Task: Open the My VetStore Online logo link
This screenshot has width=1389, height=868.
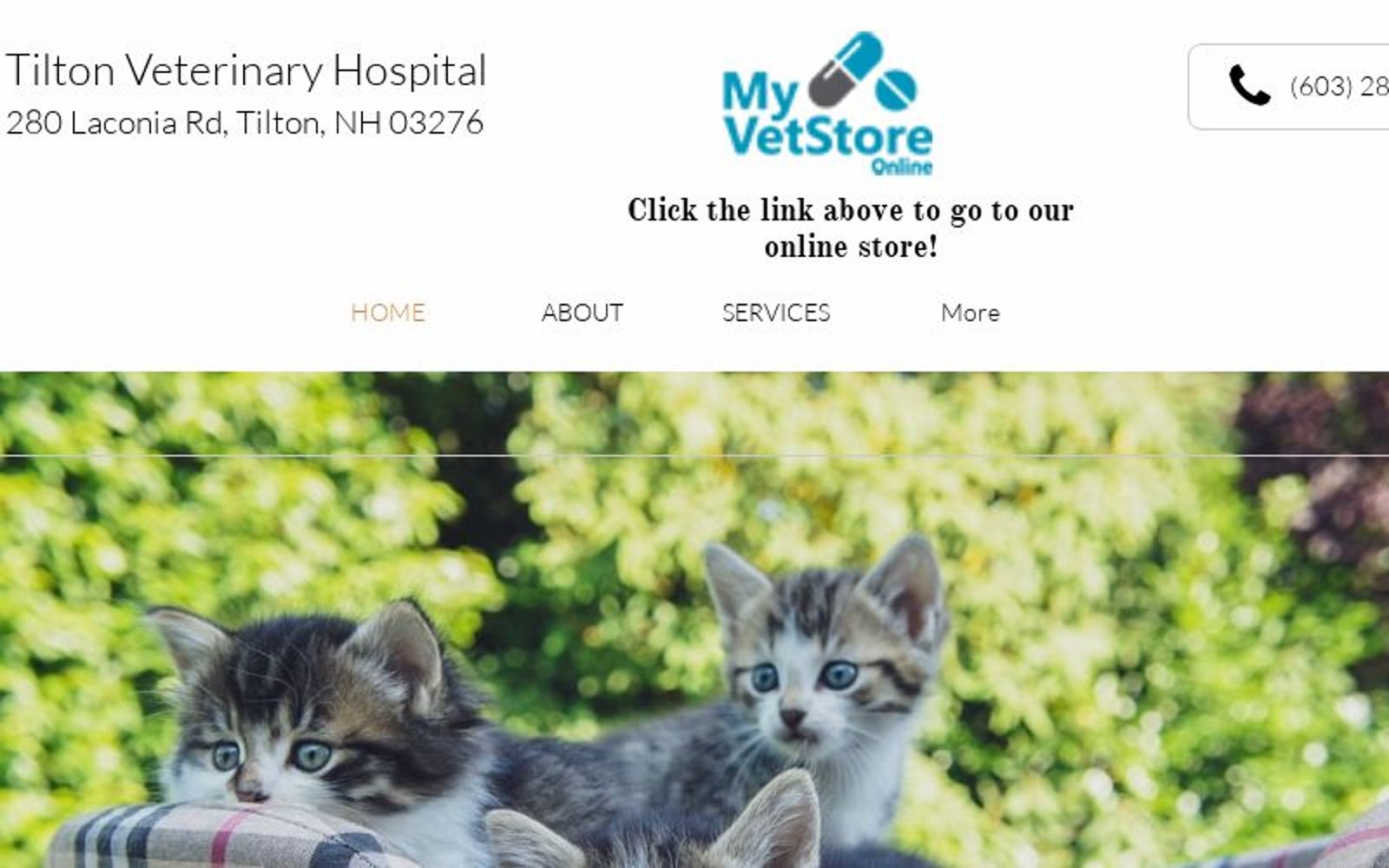Action: (827, 104)
